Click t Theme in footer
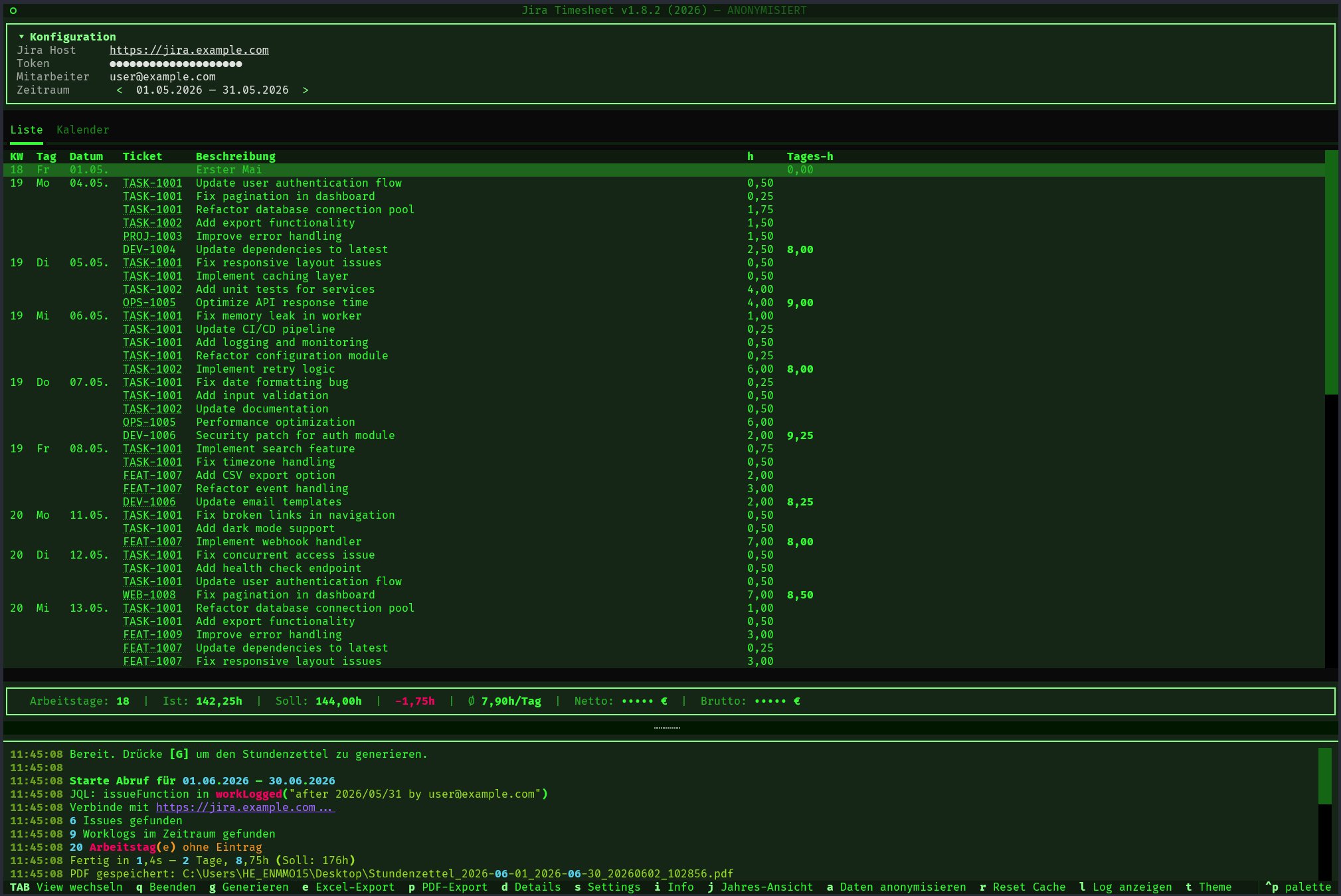Viewport: 1341px width, 896px height. (x=1209, y=887)
